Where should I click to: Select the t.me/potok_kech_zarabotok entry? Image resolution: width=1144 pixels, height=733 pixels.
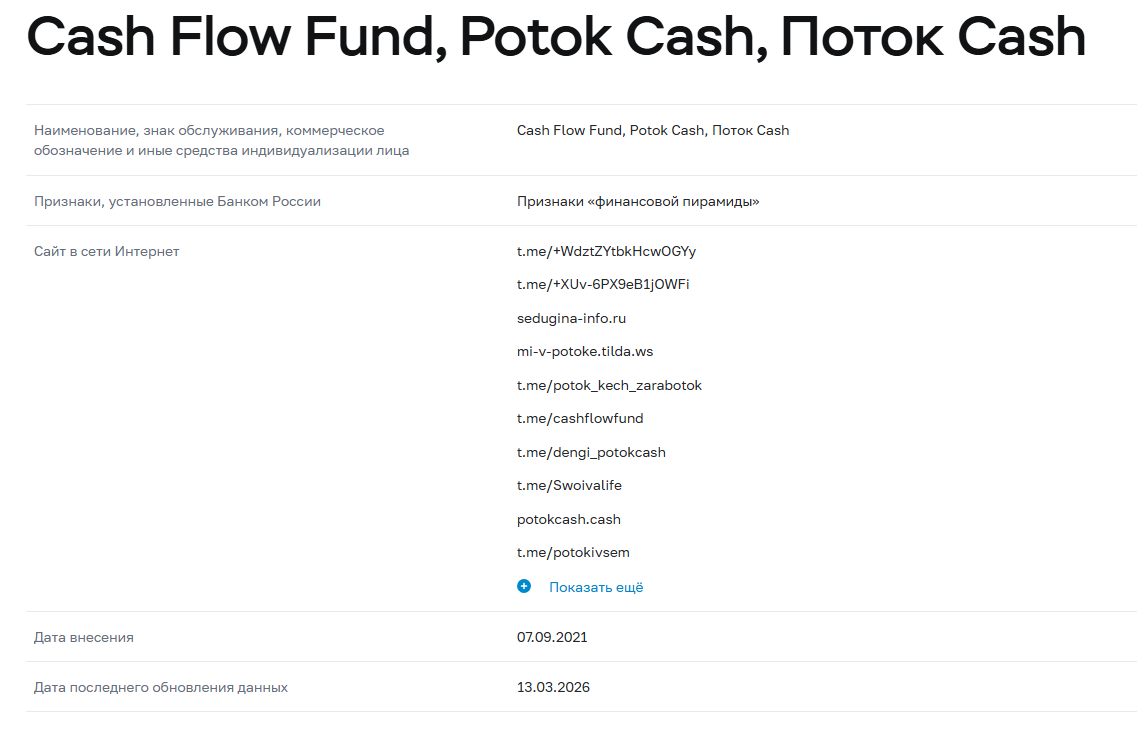pyautogui.click(x=609, y=385)
